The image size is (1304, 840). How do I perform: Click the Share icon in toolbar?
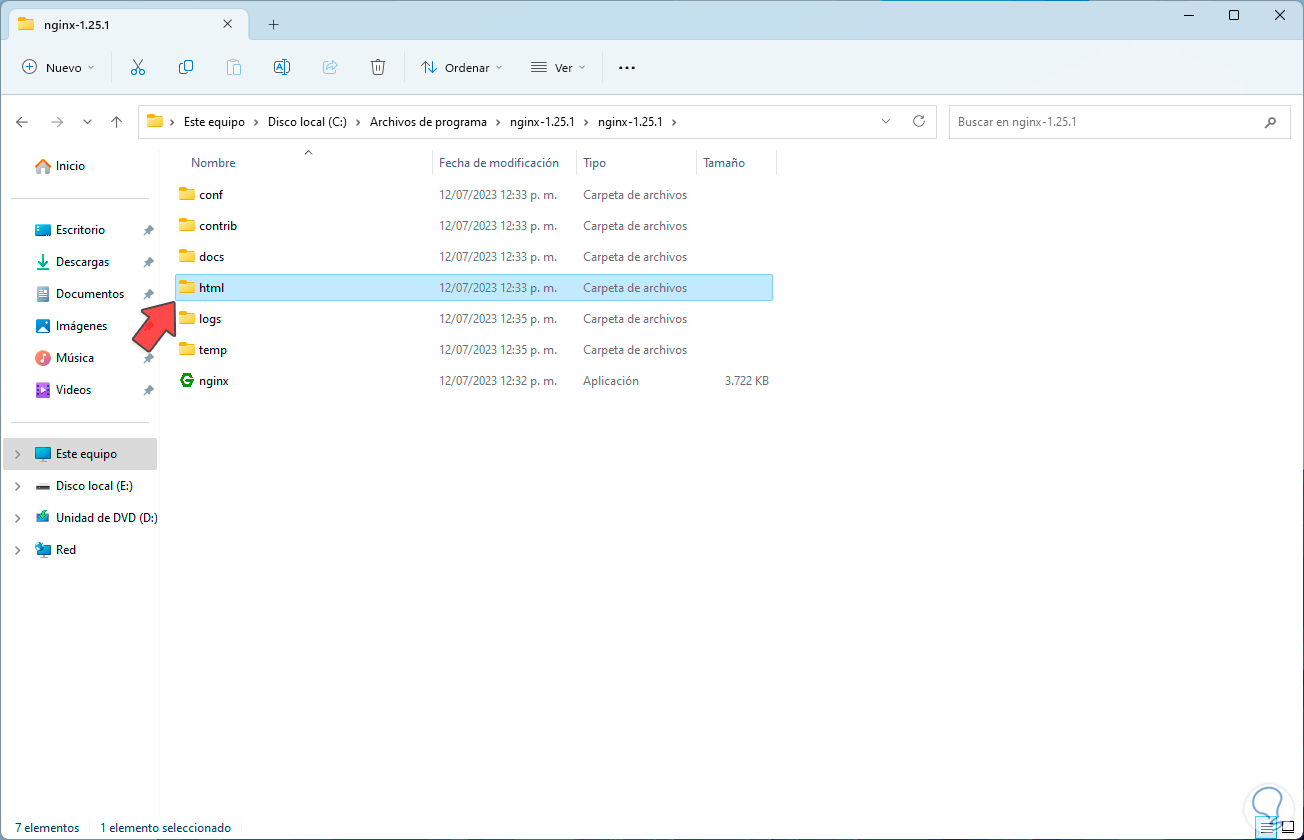coord(330,67)
